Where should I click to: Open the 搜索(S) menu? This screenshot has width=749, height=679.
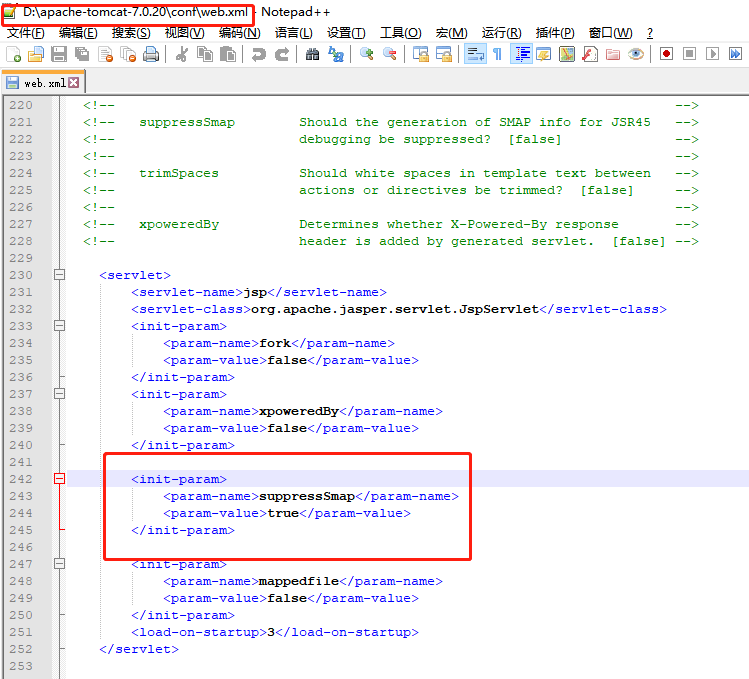pos(131,33)
